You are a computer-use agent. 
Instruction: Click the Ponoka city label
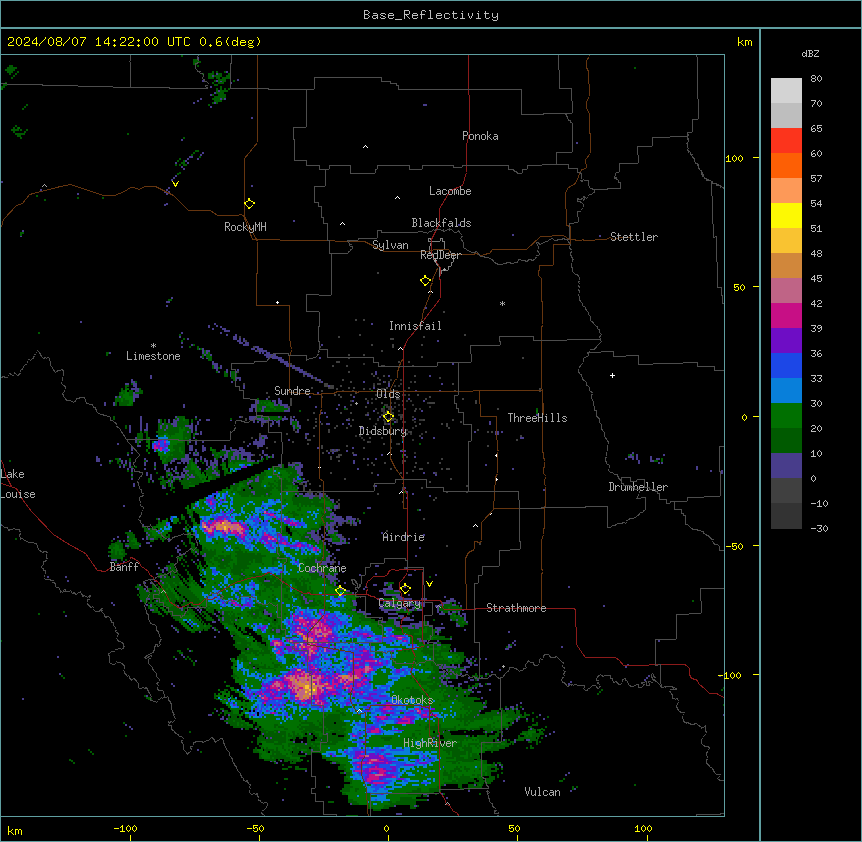tap(480, 136)
